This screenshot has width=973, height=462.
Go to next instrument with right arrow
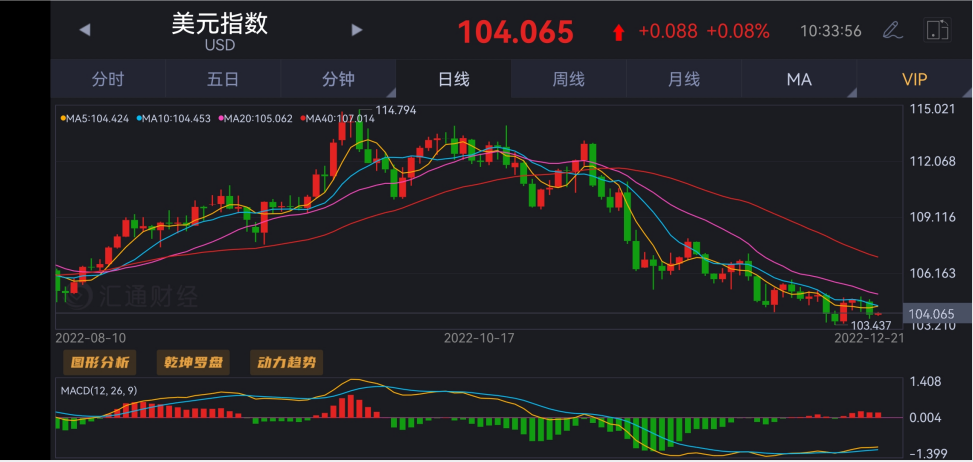[x=357, y=30]
